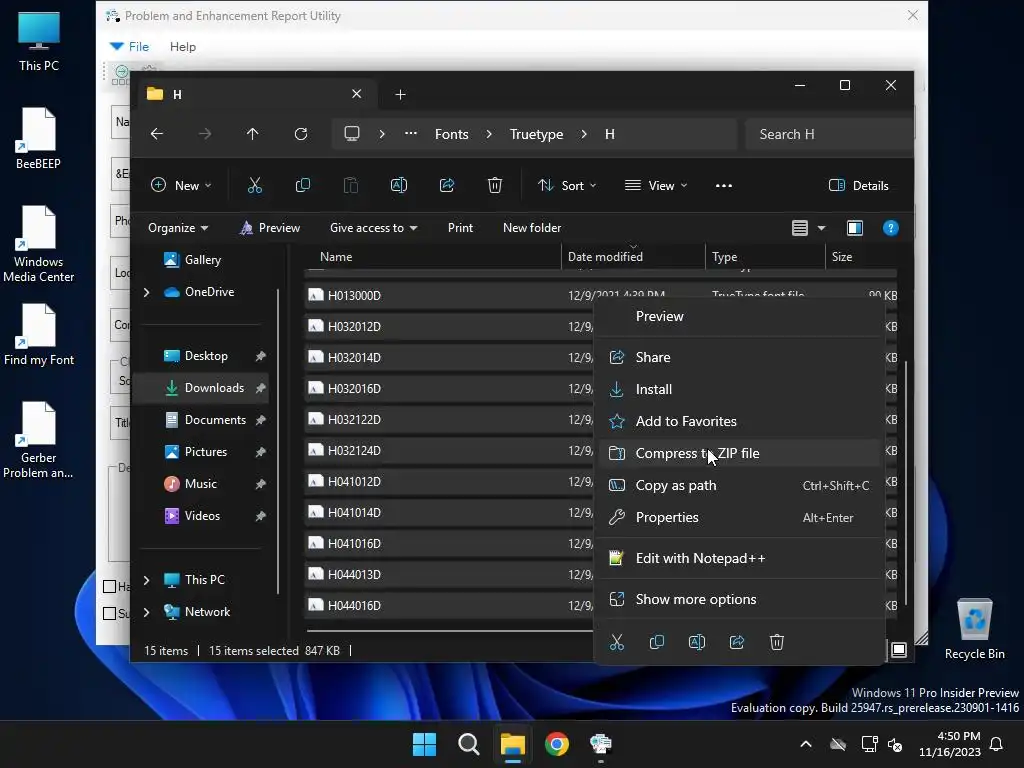The height and width of the screenshot is (768, 1024).
Task: Open the New dropdown
Action: (x=181, y=185)
